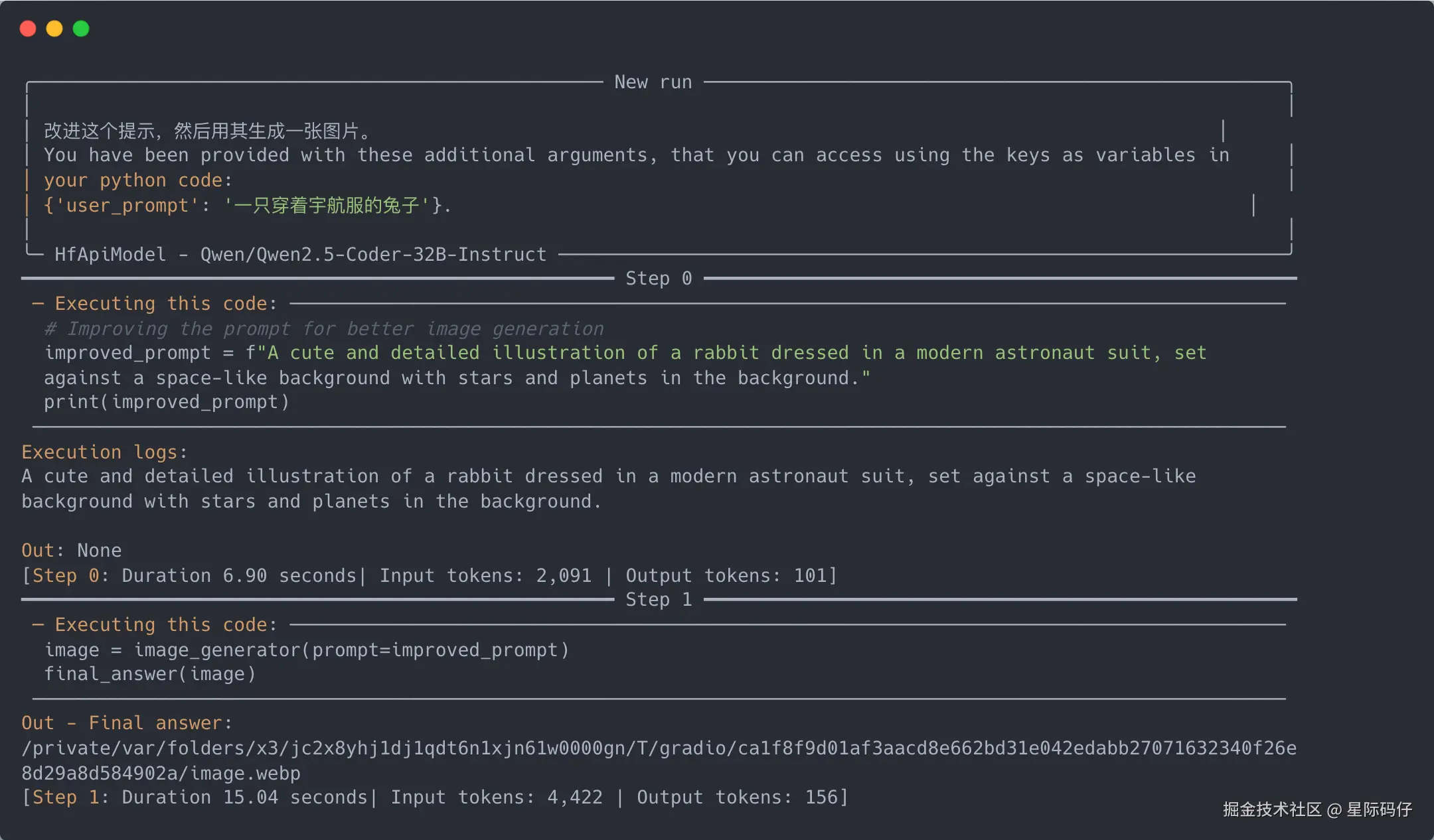This screenshot has width=1434, height=840.
Task: Click the 'Execution logs:' heading
Action: [104, 453]
